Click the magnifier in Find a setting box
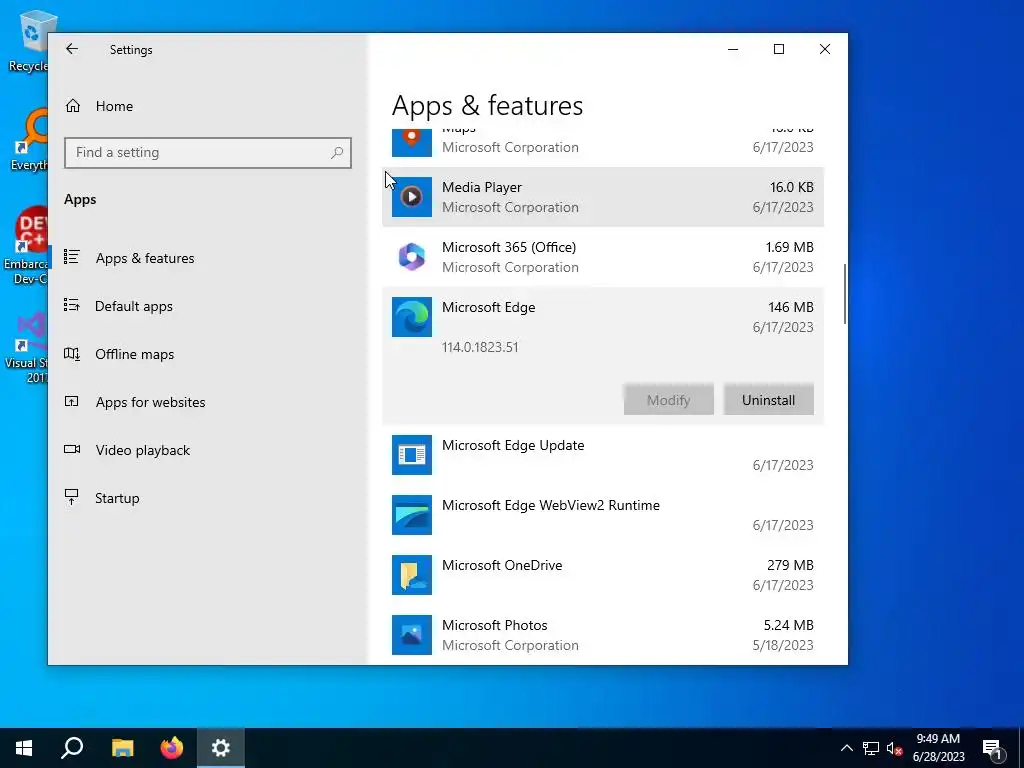Screen dimensions: 1024x768 tap(337, 153)
